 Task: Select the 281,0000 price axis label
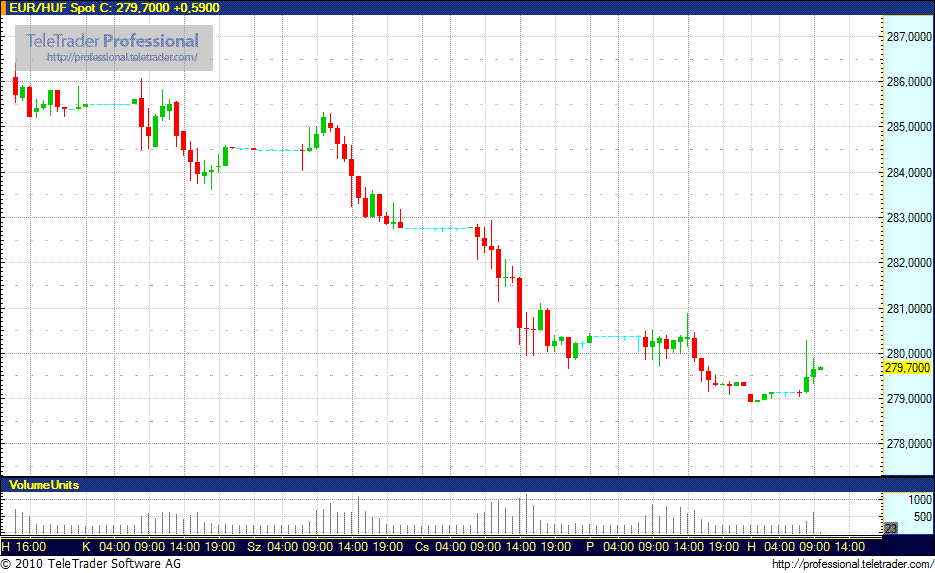point(909,308)
